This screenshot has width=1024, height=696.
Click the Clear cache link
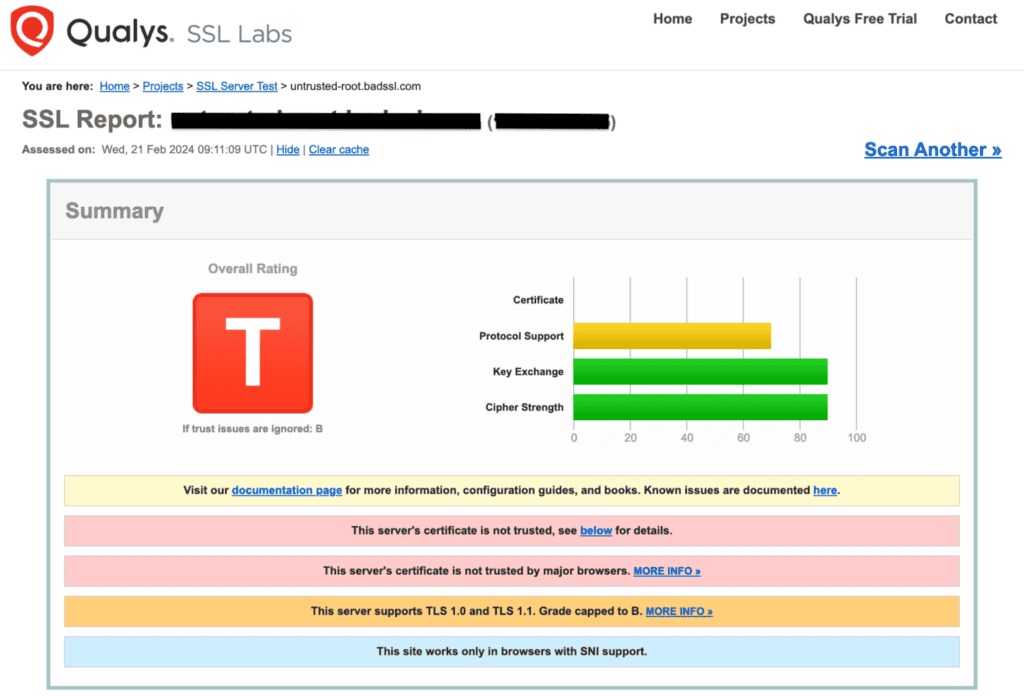[338, 150]
